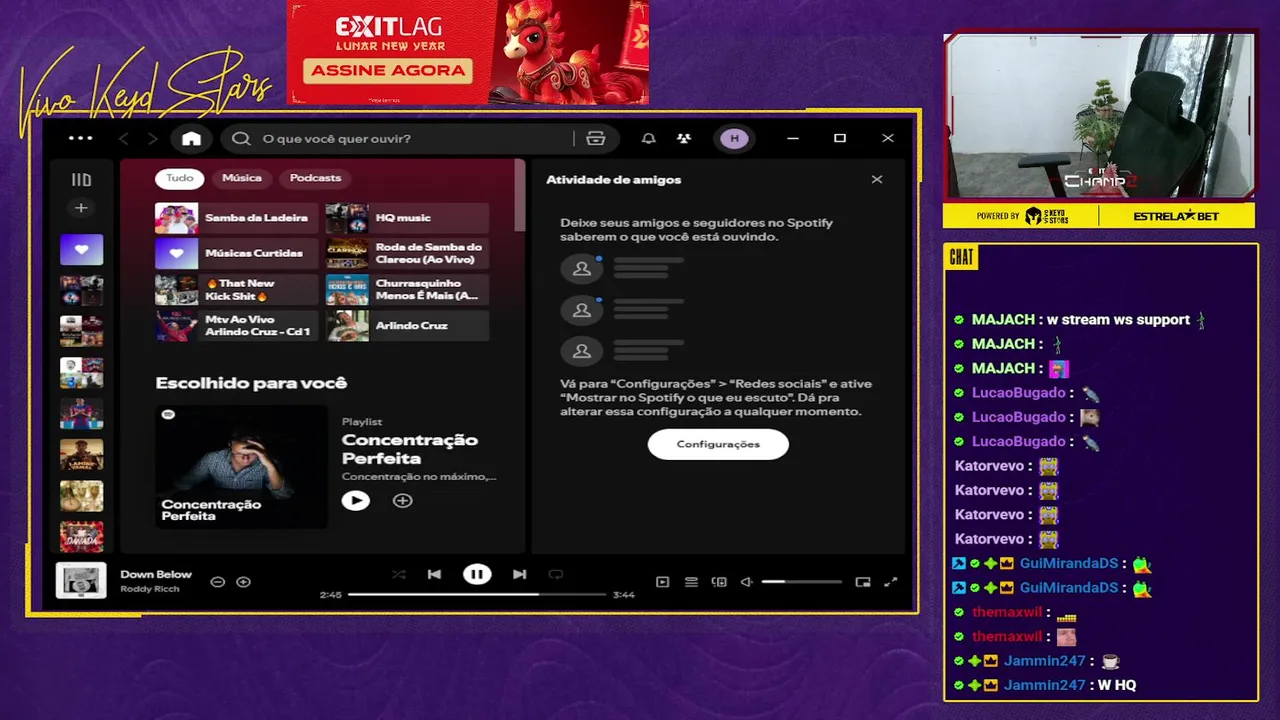This screenshot has width=1280, height=720.
Task: Open the queue icon
Action: coord(691,582)
